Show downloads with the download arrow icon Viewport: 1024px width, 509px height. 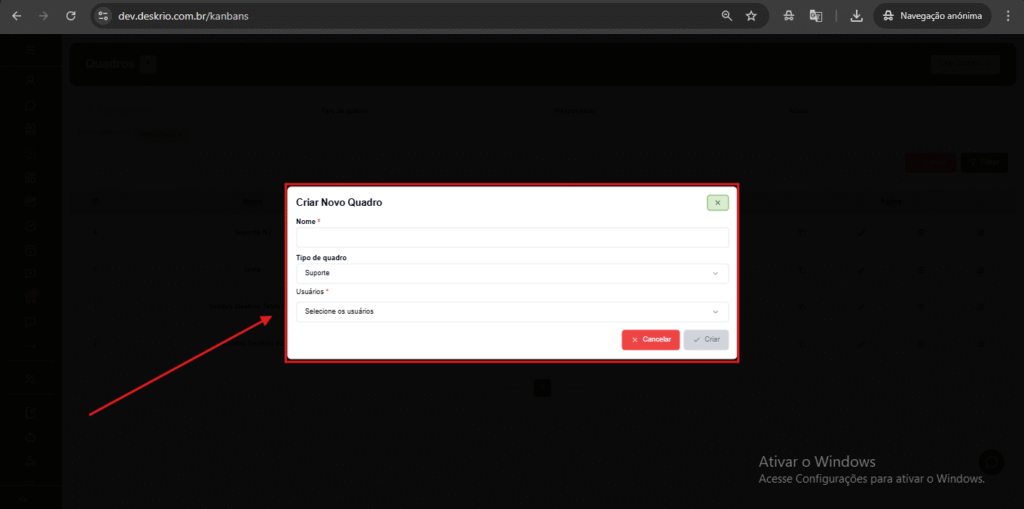pos(856,16)
